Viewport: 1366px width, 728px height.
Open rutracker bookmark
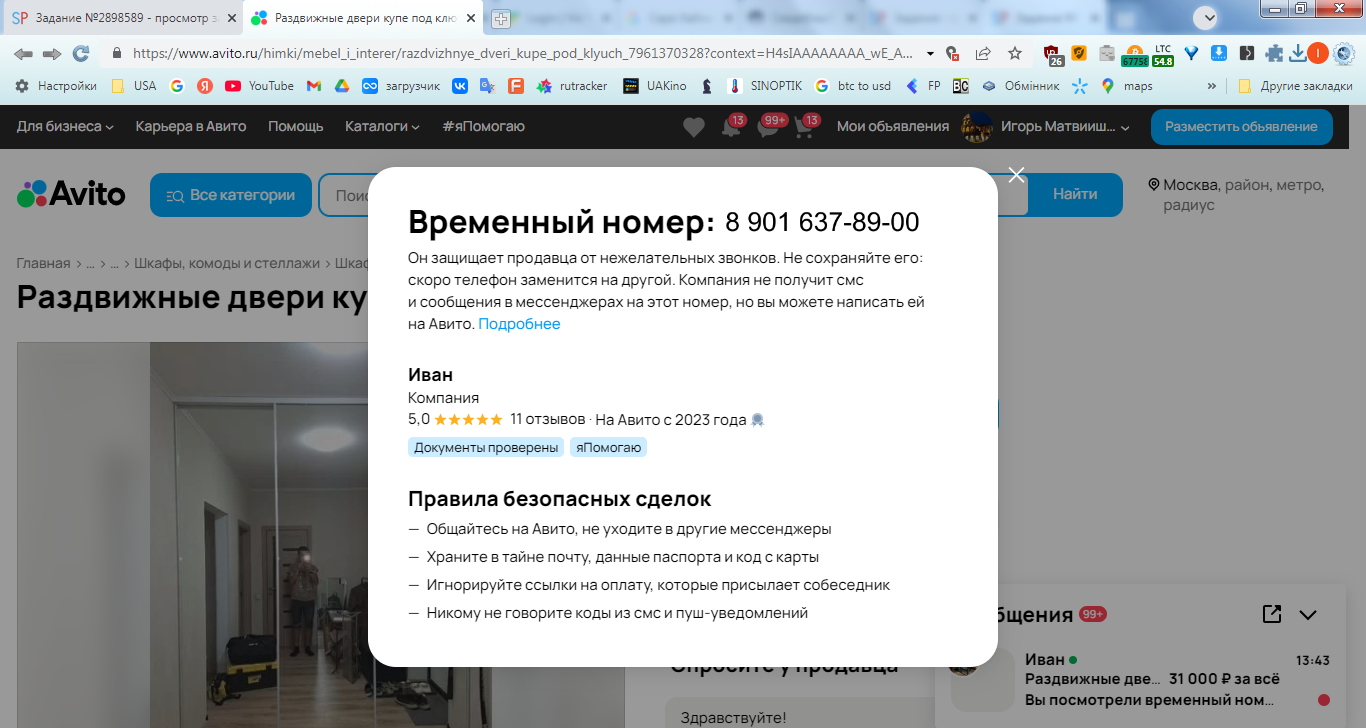(x=572, y=86)
